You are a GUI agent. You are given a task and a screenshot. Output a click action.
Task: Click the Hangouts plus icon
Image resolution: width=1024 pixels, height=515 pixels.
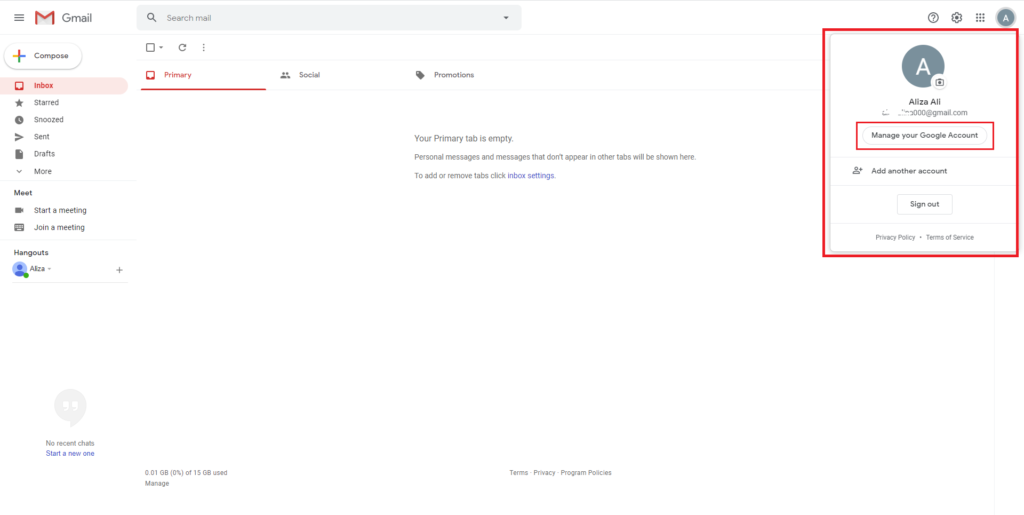point(120,270)
